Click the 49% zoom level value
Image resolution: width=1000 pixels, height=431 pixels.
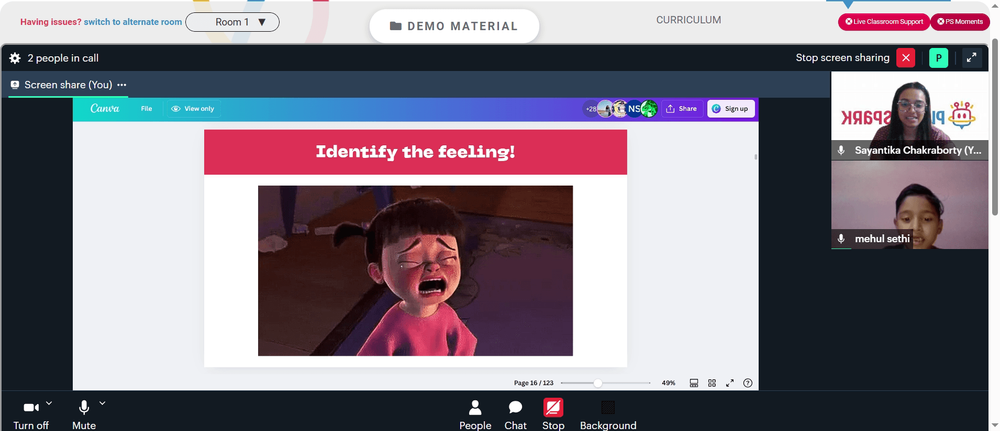click(668, 383)
